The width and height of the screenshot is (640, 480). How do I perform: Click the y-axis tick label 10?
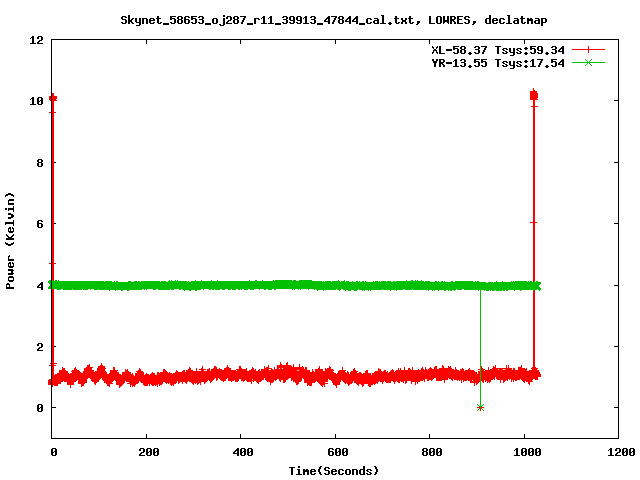pyautogui.click(x=36, y=101)
